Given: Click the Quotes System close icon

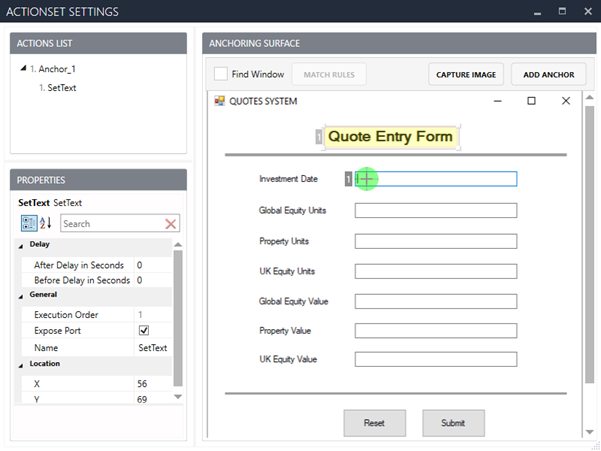Looking at the screenshot, I should click(566, 101).
